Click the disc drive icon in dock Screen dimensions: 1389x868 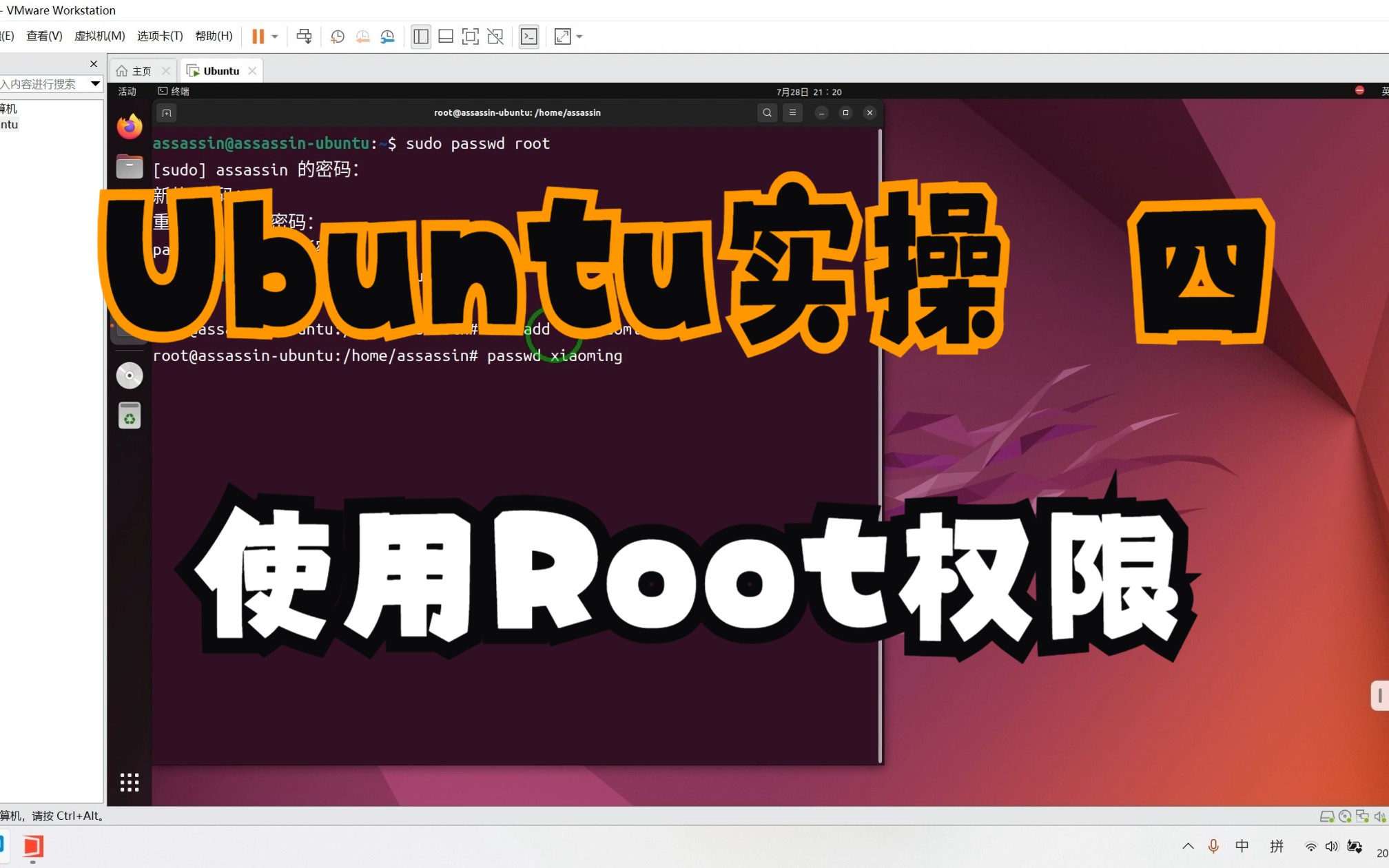130,375
